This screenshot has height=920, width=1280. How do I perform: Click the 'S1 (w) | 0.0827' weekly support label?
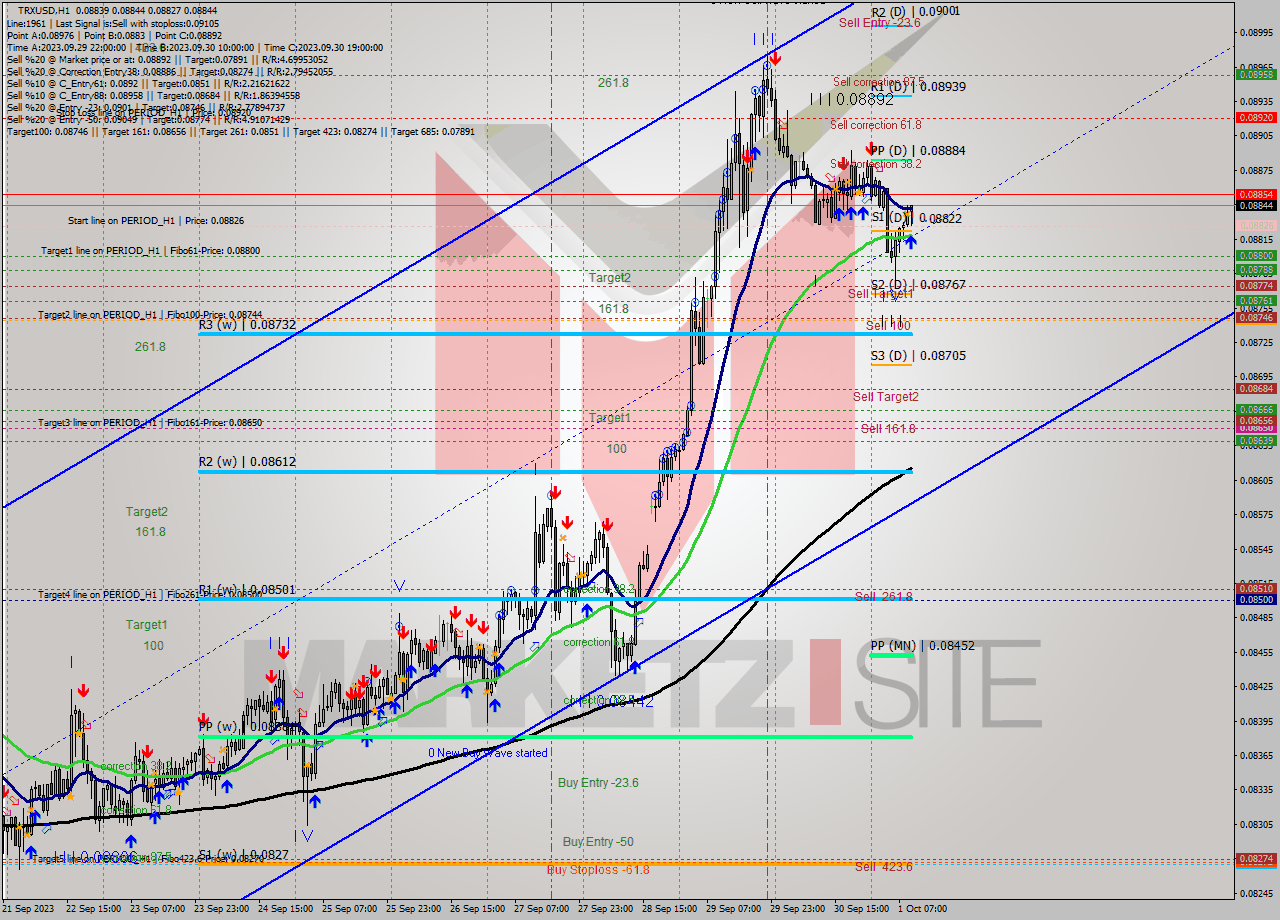[x=244, y=855]
